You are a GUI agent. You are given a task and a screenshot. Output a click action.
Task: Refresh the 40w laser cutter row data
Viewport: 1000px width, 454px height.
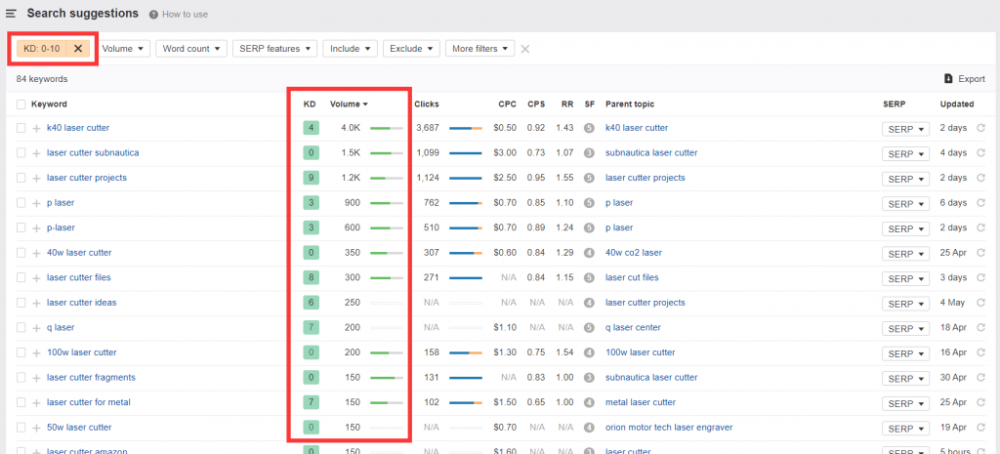981,253
